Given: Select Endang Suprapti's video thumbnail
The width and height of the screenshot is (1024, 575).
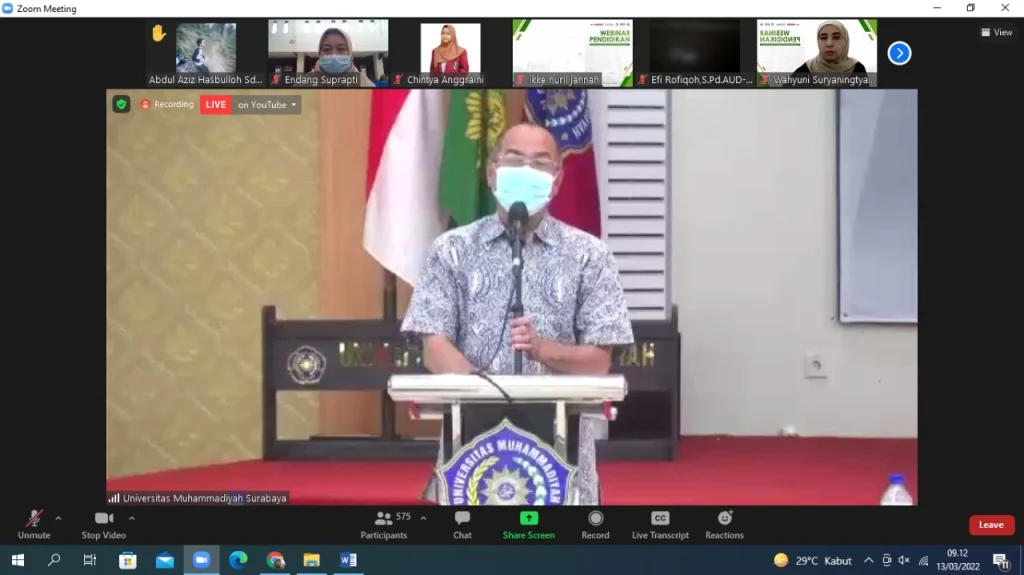Looking at the screenshot, I should (x=328, y=53).
